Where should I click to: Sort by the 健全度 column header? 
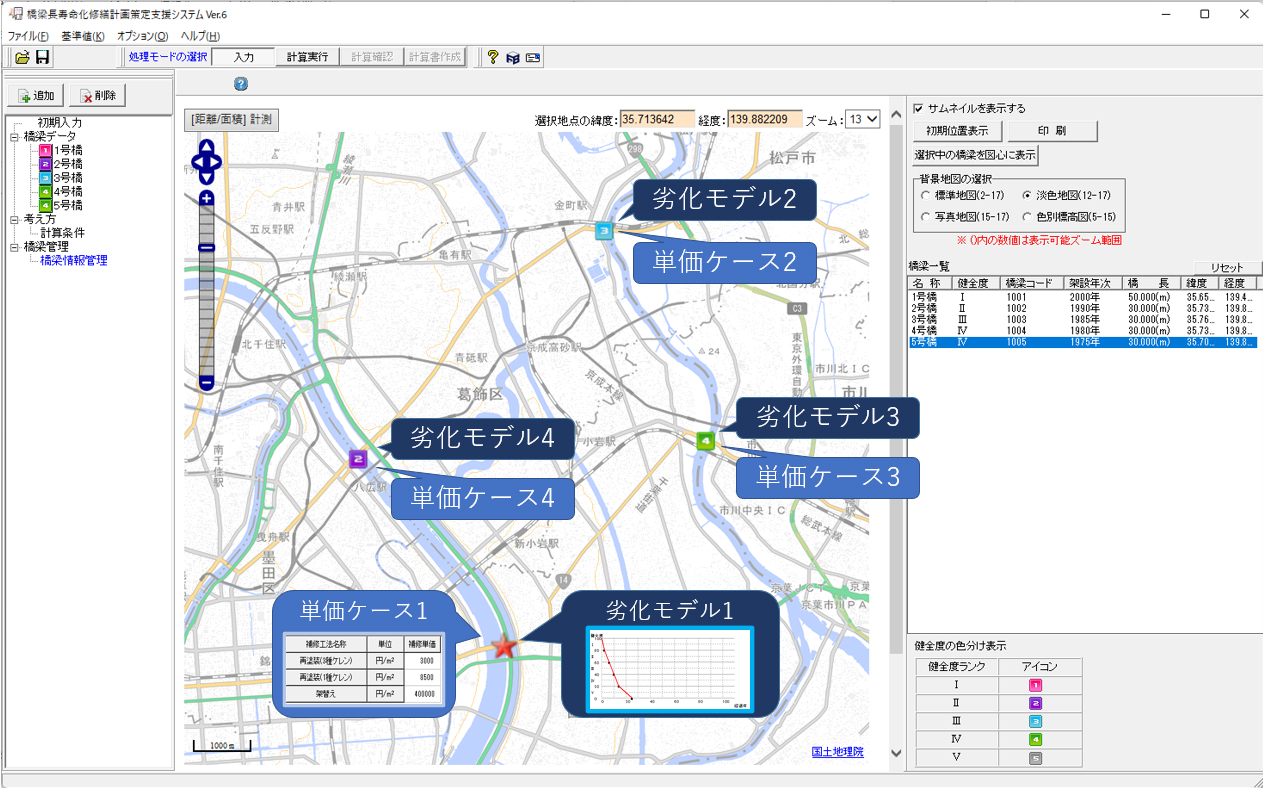pyautogui.click(x=978, y=284)
